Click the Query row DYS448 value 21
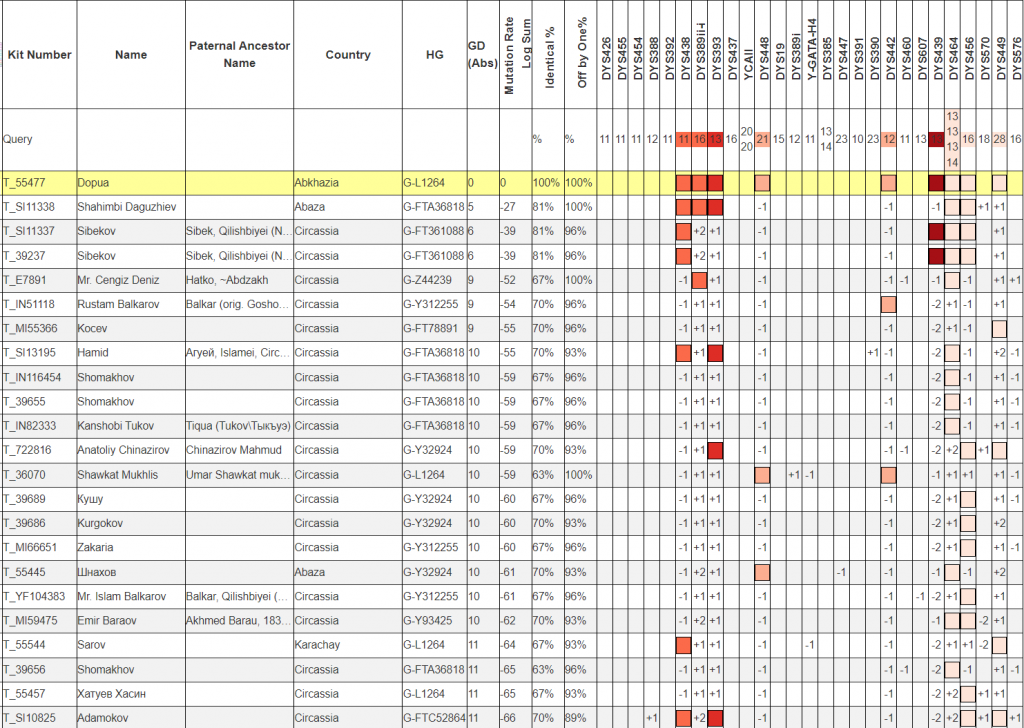1024x728 pixels. [763, 139]
